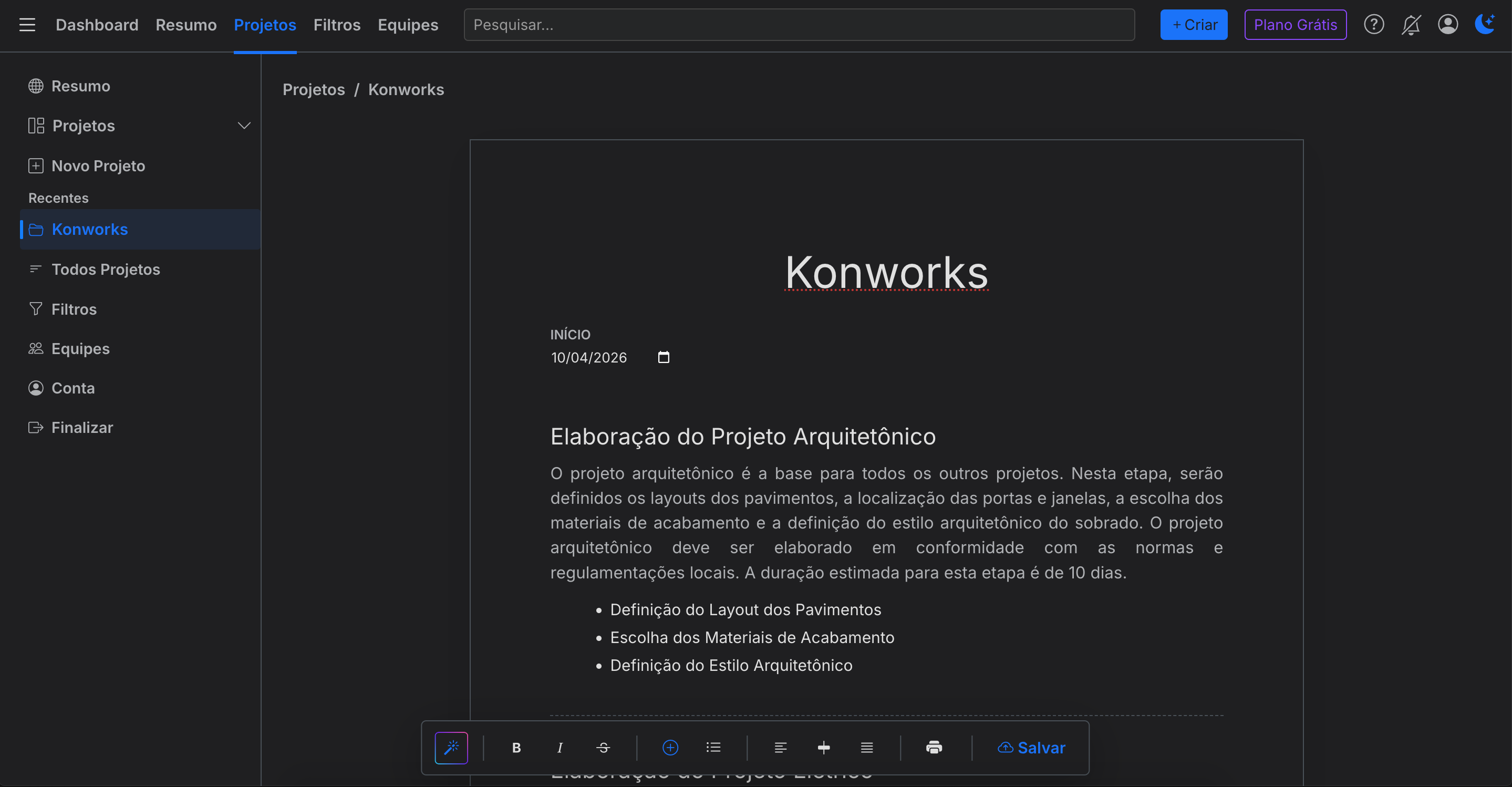
Task: Click the + Criar button
Action: pyautogui.click(x=1193, y=24)
